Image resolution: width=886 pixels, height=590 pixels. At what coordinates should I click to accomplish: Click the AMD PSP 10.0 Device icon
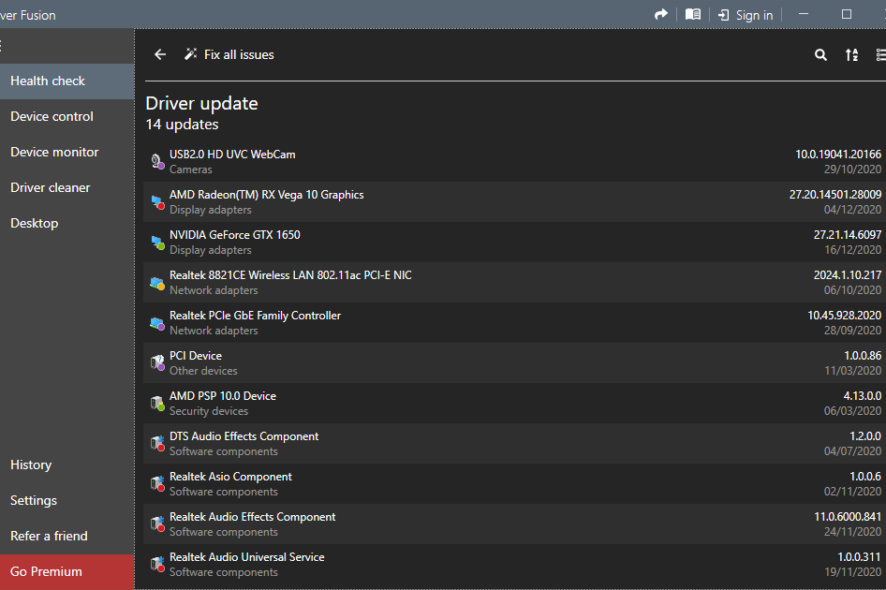click(157, 403)
